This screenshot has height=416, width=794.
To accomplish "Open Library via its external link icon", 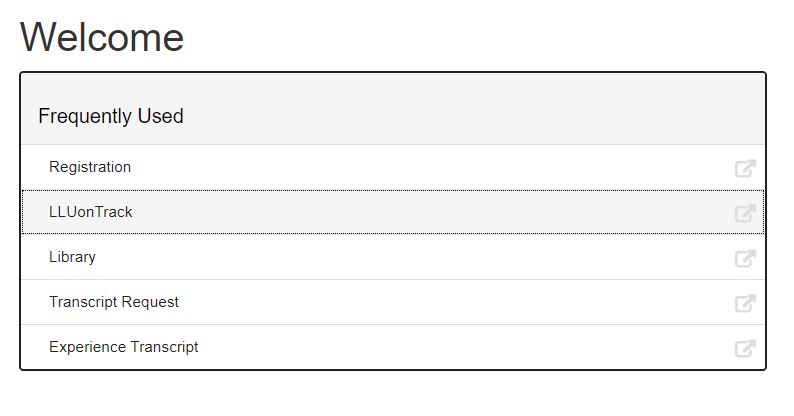I will 745,258.
